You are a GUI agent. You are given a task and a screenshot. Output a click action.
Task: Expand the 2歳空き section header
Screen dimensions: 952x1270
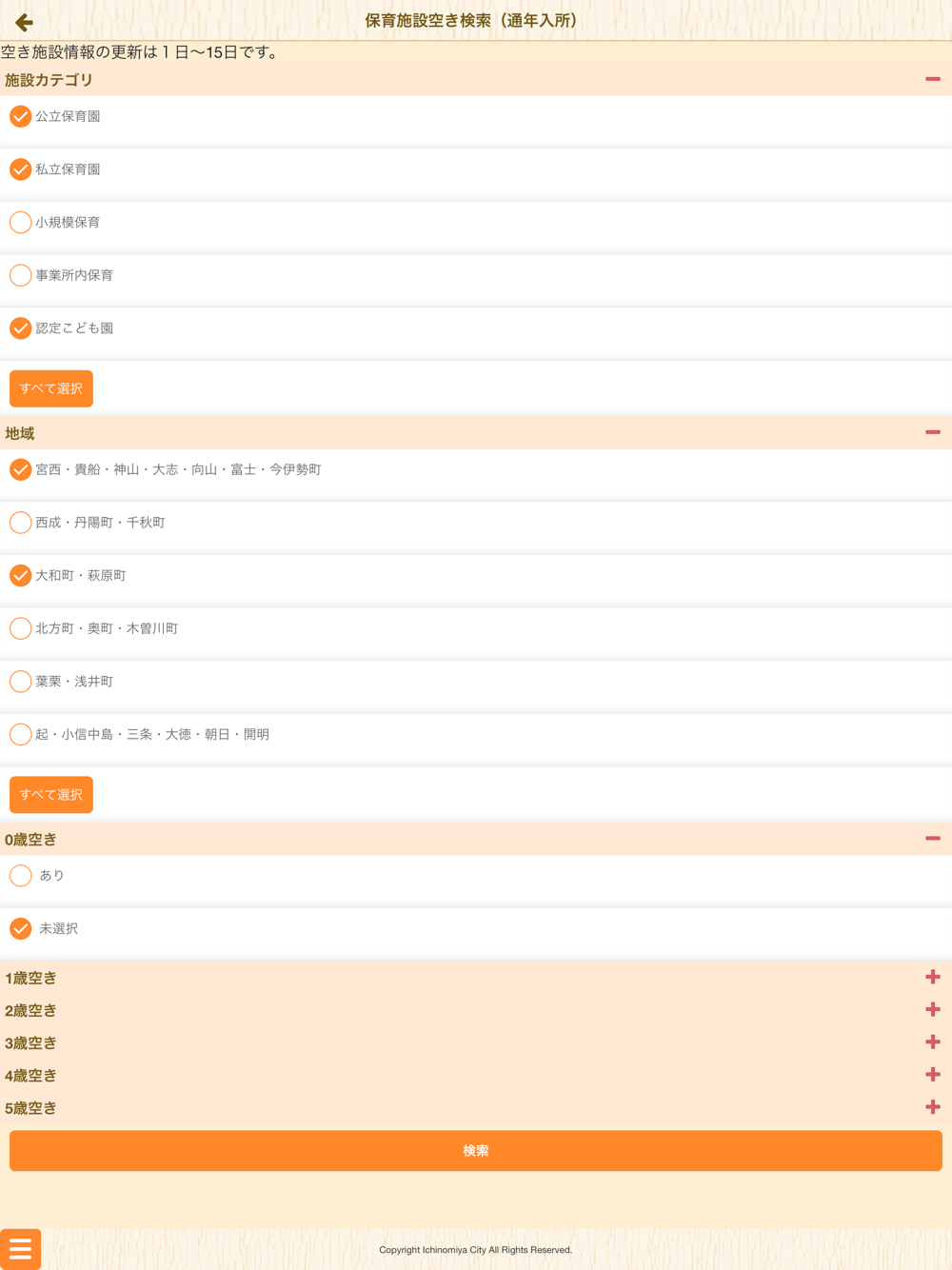[476, 1010]
